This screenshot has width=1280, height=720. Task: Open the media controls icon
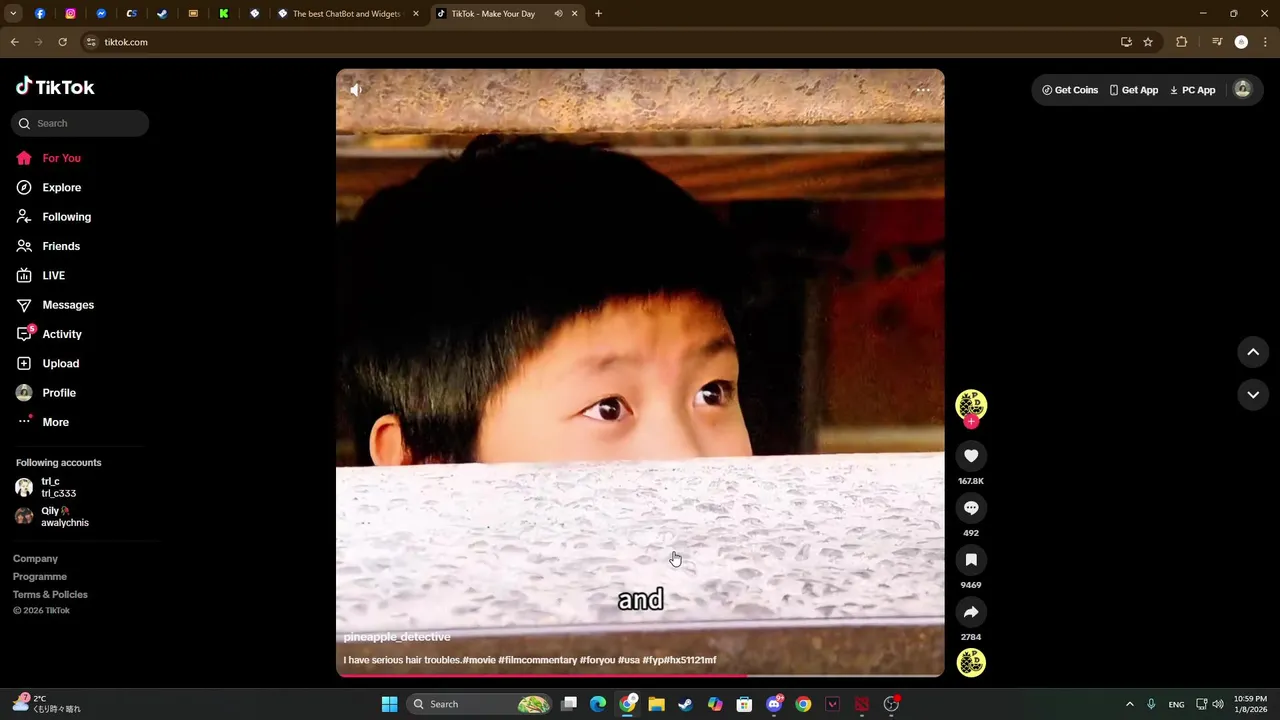(x=1217, y=42)
